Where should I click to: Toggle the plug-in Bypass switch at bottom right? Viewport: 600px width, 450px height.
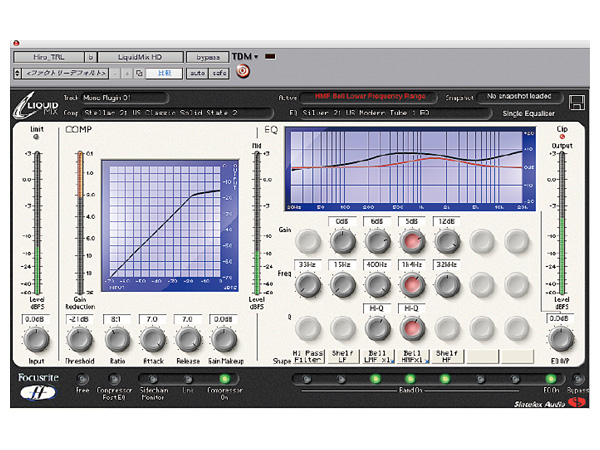[x=578, y=379]
